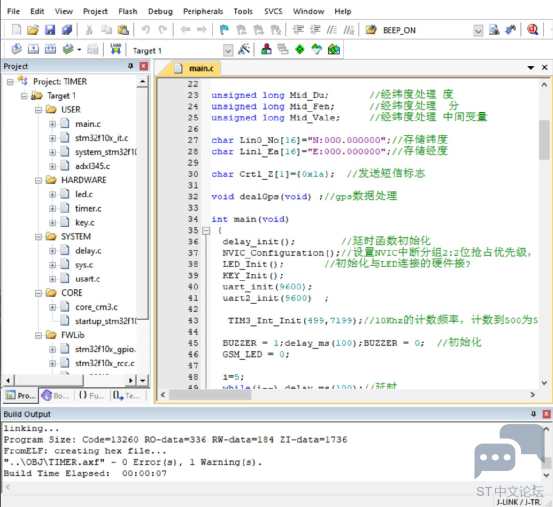Open Manage Project Items icon

pos(266,49)
